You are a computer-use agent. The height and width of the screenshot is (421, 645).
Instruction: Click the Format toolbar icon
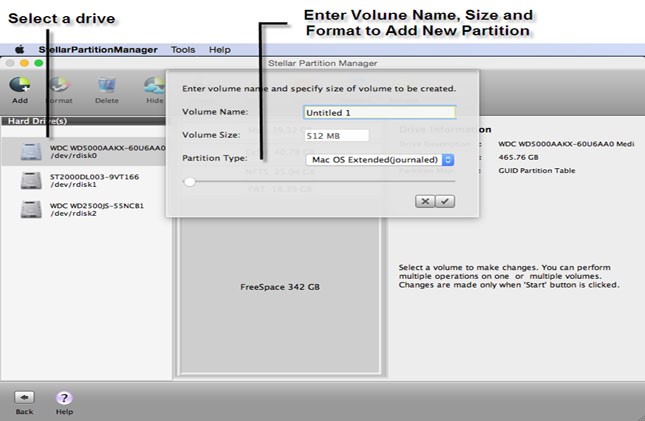[60, 85]
